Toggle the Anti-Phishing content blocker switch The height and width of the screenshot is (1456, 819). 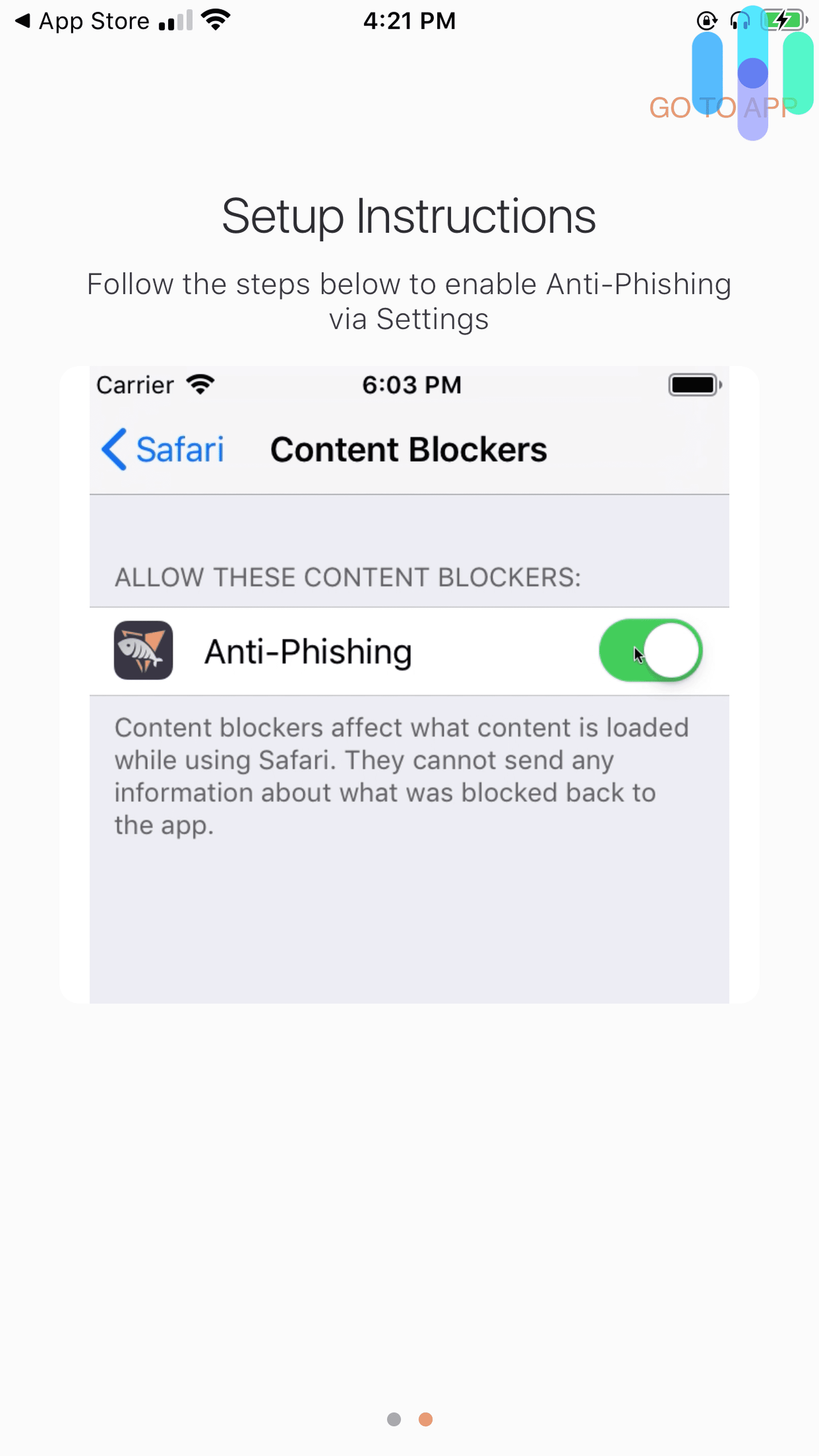pyautogui.click(x=651, y=650)
